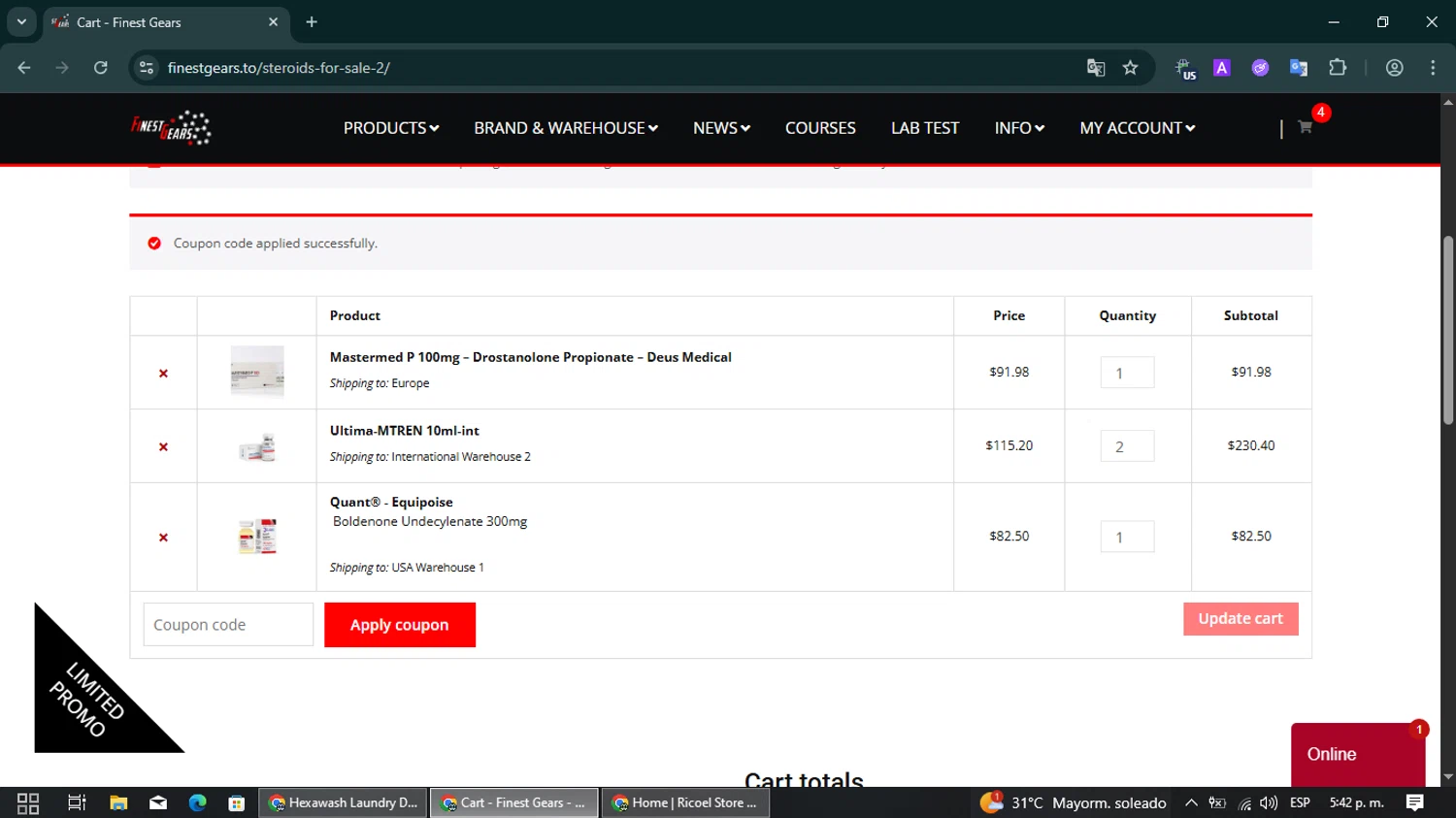Open Microsoft Edge from taskbar
The height and width of the screenshot is (818, 1456).
pos(198,803)
